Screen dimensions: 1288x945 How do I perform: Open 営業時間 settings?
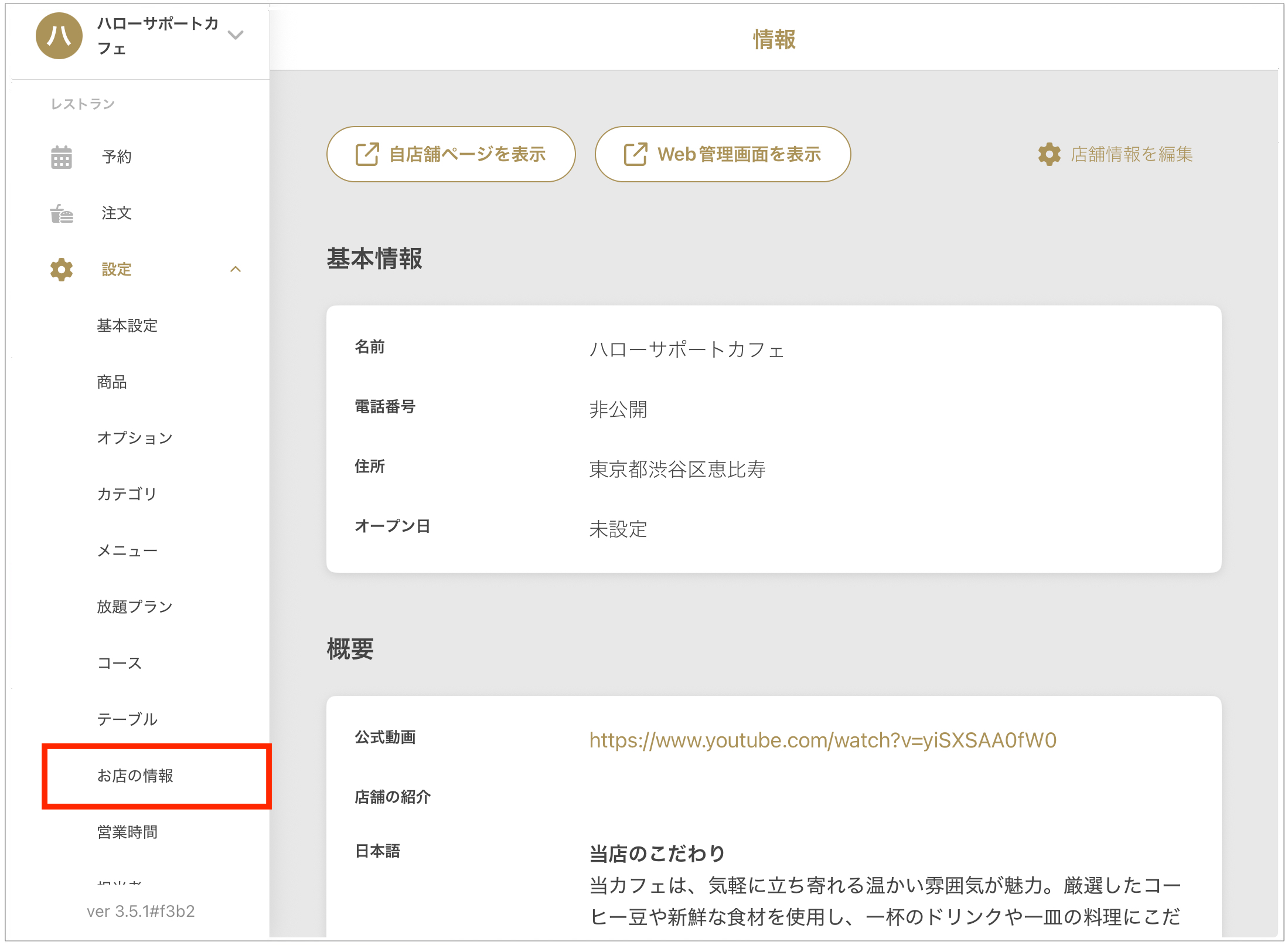tap(127, 832)
